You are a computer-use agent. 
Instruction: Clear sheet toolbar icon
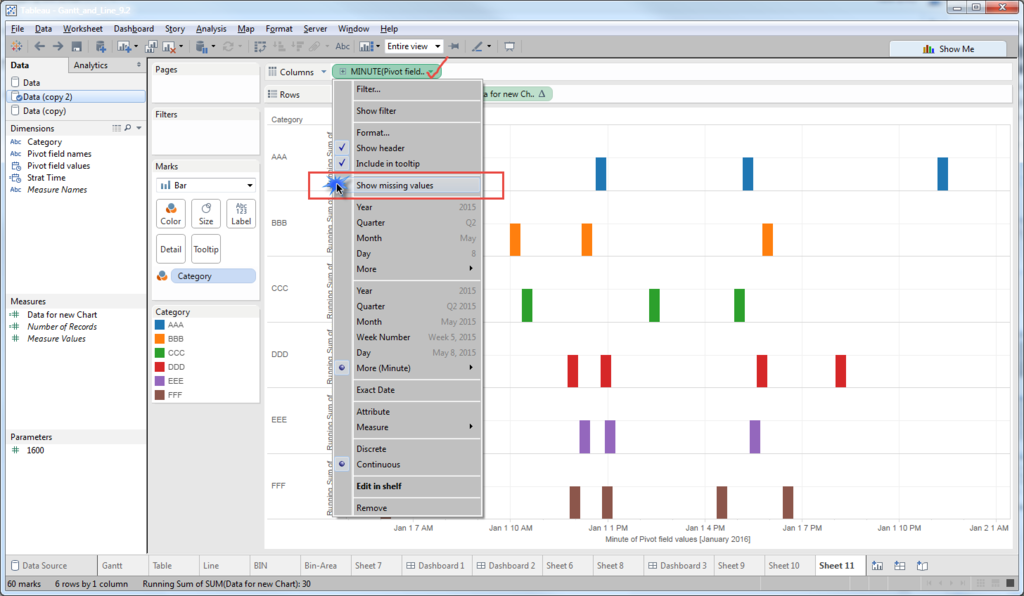[x=169, y=46]
